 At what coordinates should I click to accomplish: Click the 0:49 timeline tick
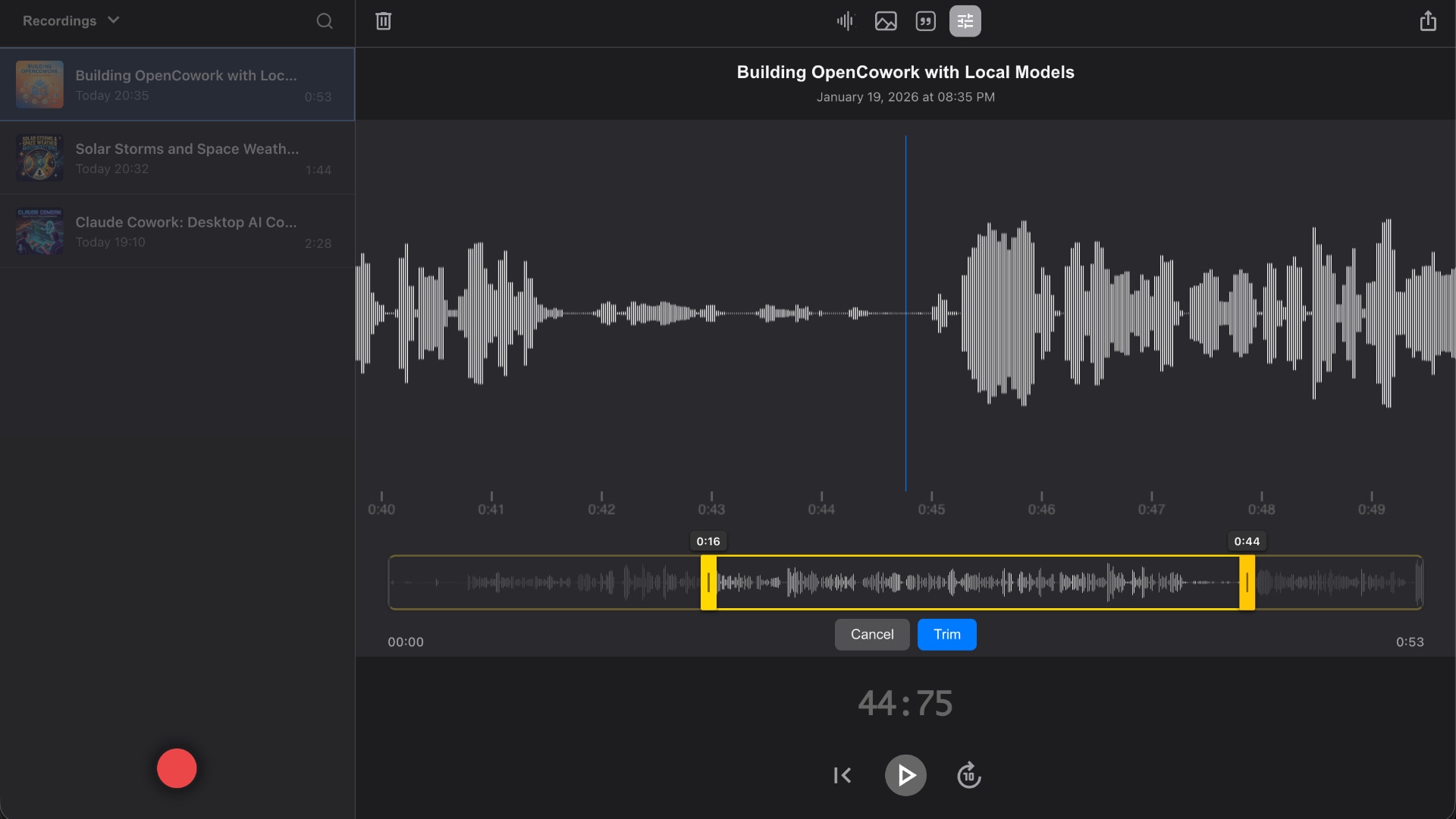pyautogui.click(x=1371, y=504)
